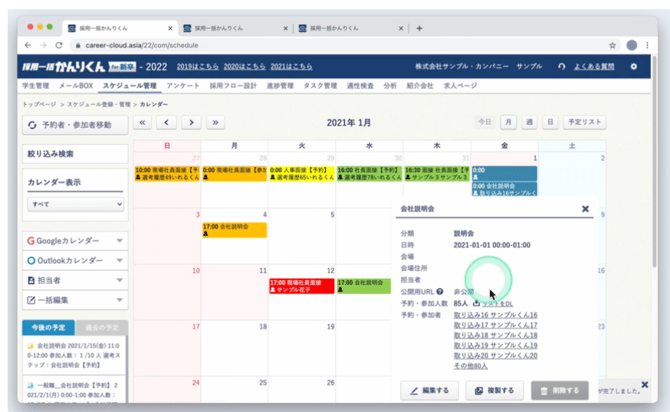Jump back with double left arrow
The height and width of the screenshot is (412, 670).
pos(142,122)
